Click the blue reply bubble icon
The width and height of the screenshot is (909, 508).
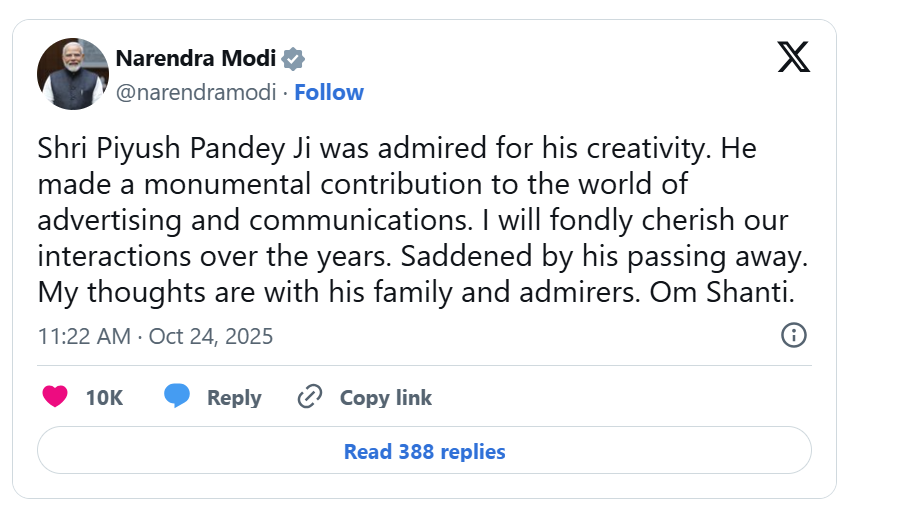pos(177,397)
